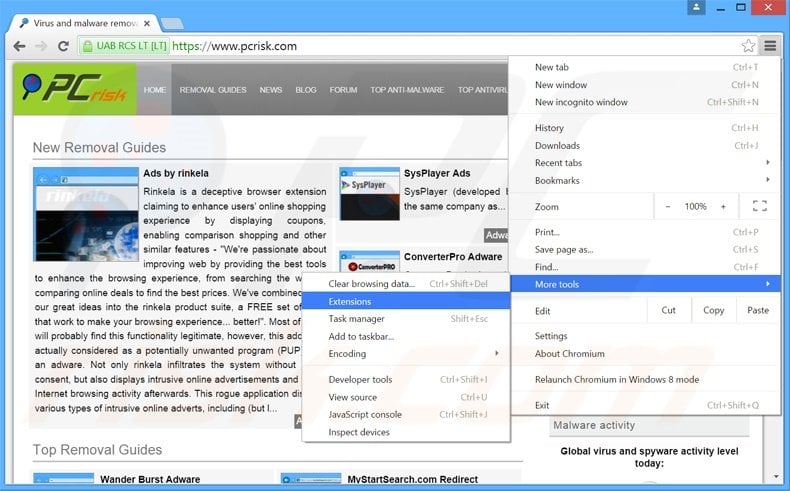Open FORUM nav link

[x=344, y=90]
